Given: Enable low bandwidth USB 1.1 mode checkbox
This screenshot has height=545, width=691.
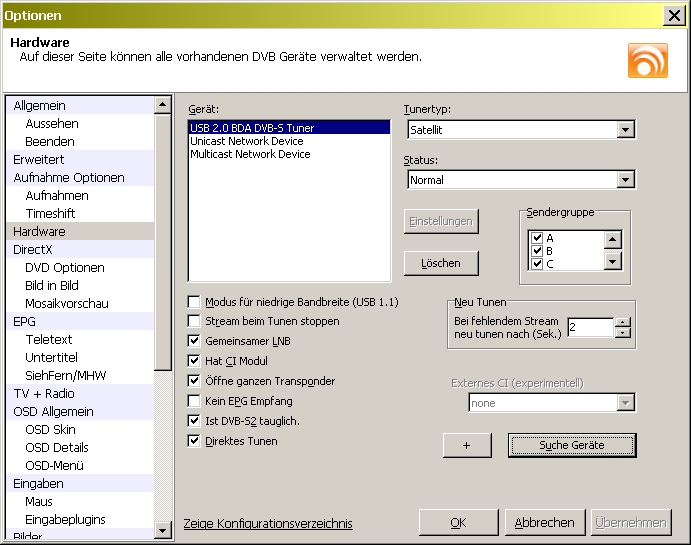Looking at the screenshot, I should [x=194, y=302].
